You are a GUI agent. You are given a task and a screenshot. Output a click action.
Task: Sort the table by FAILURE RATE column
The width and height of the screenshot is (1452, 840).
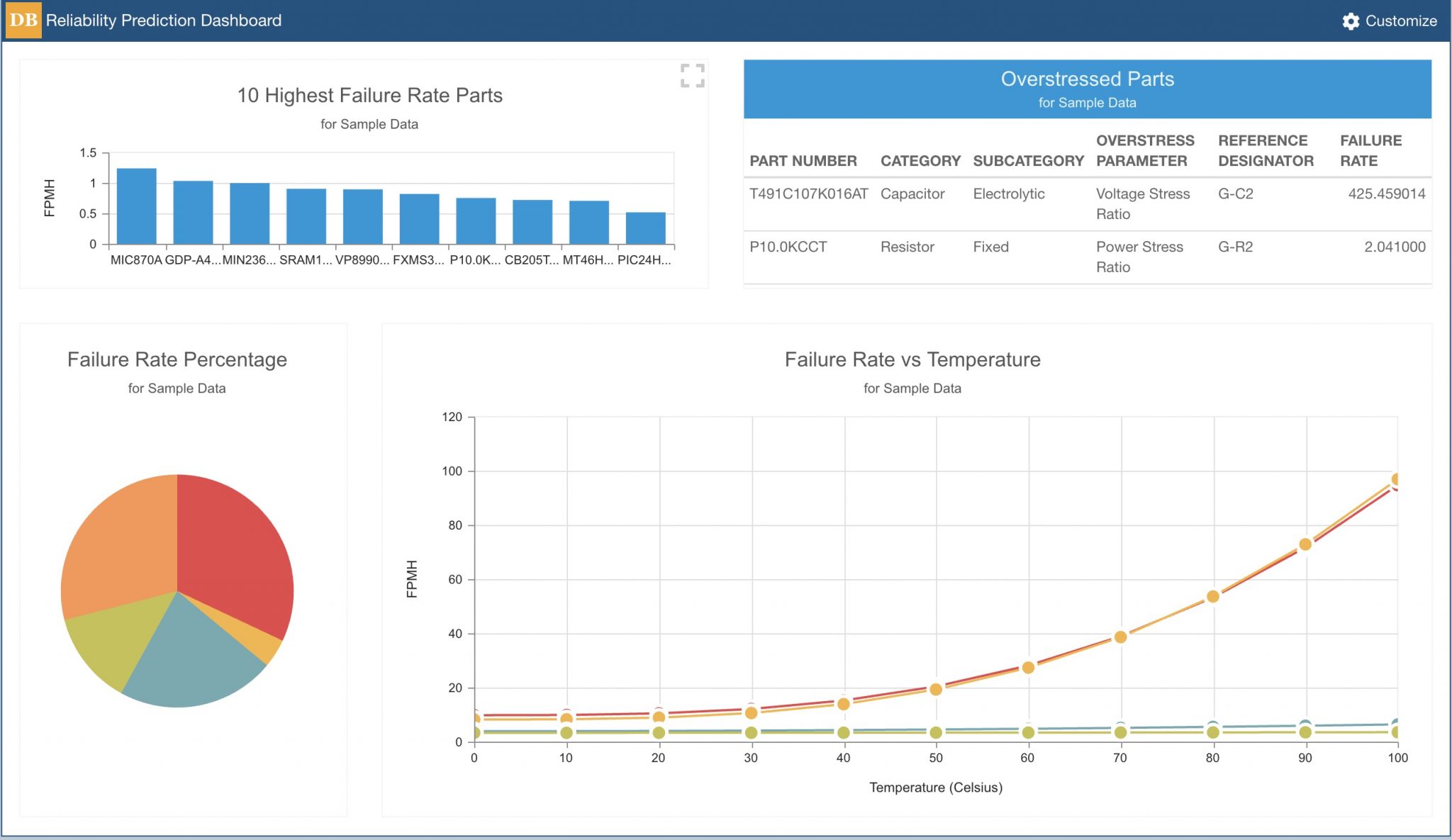tap(1370, 150)
